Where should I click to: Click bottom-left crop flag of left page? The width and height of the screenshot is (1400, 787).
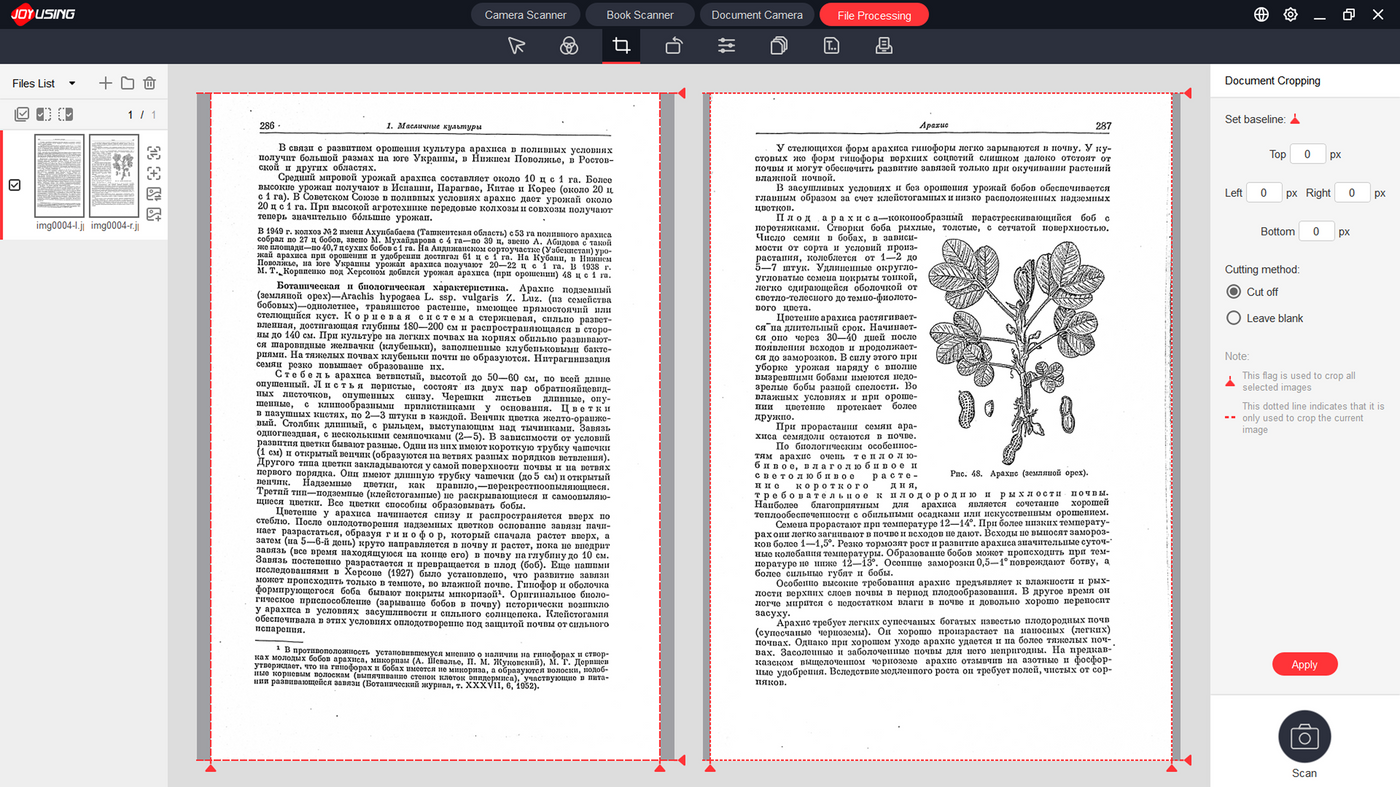click(x=210, y=767)
